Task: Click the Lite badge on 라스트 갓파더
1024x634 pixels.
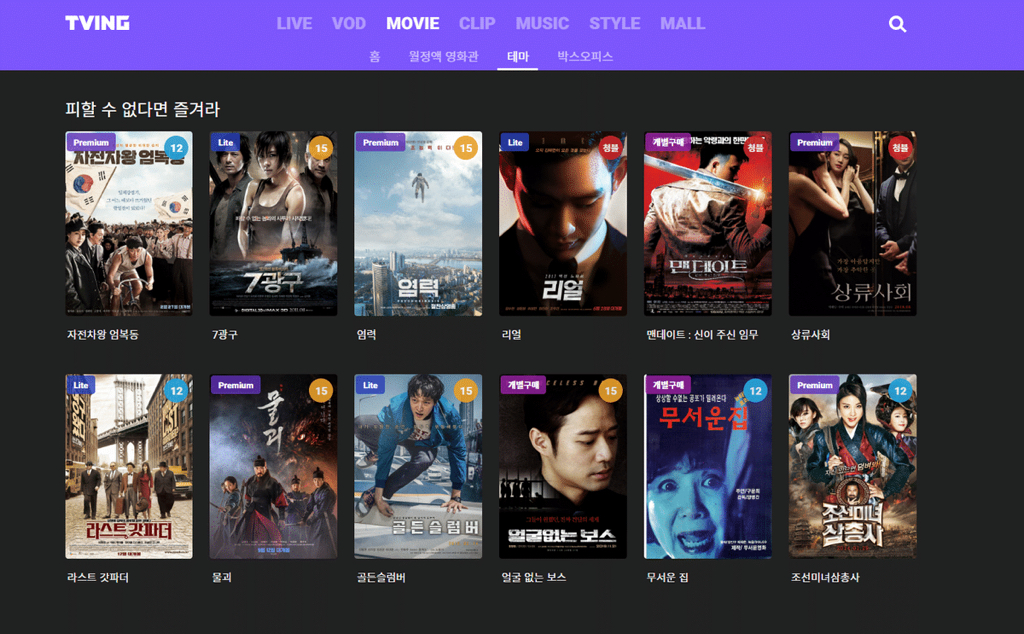Action: click(81, 385)
